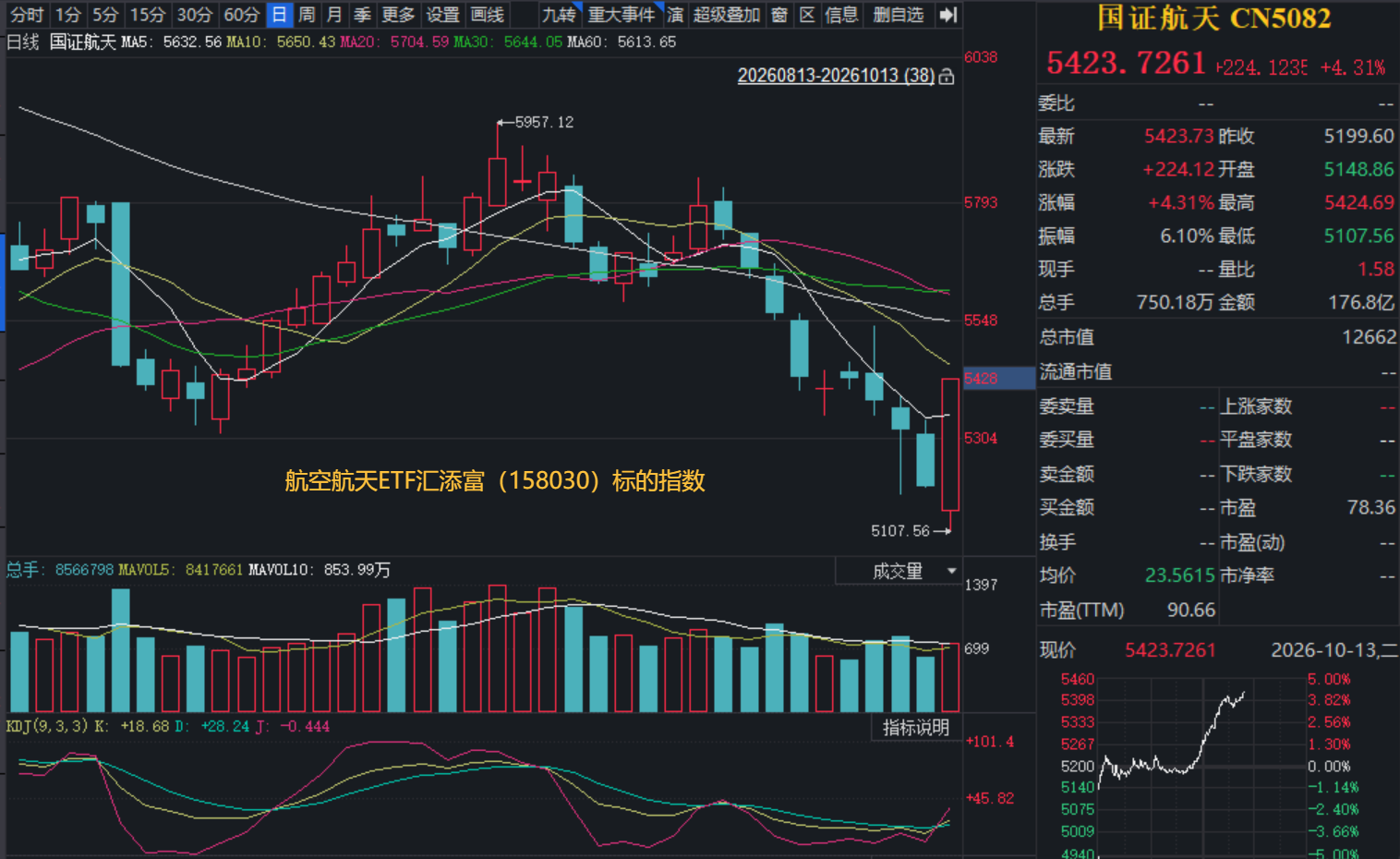Click the date range 20260813-20261013 link

coord(836,76)
